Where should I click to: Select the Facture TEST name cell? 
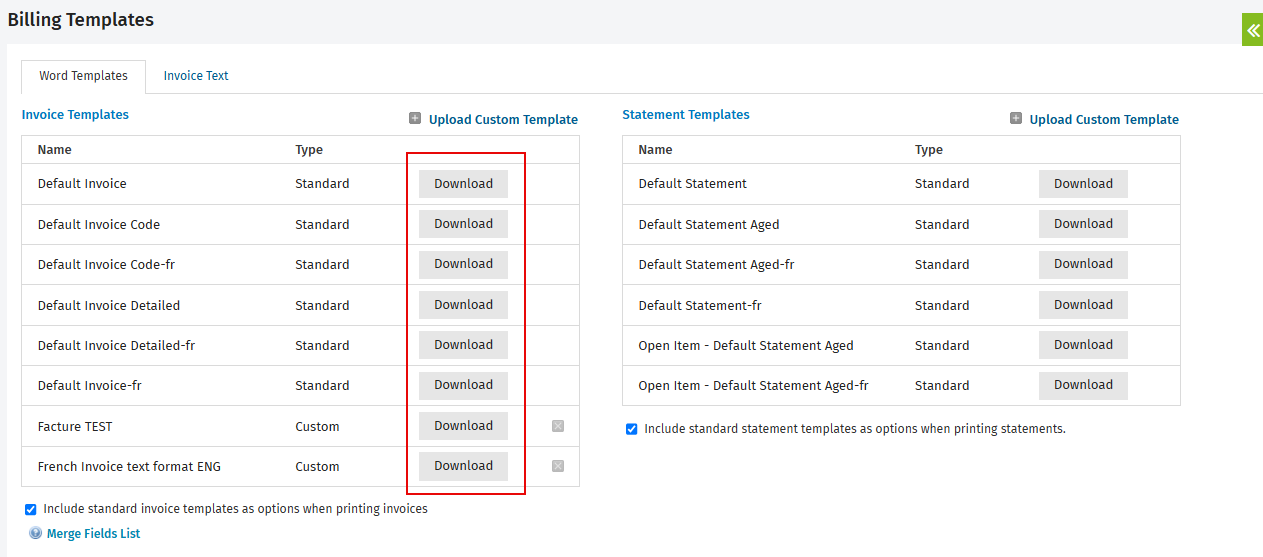click(75, 427)
